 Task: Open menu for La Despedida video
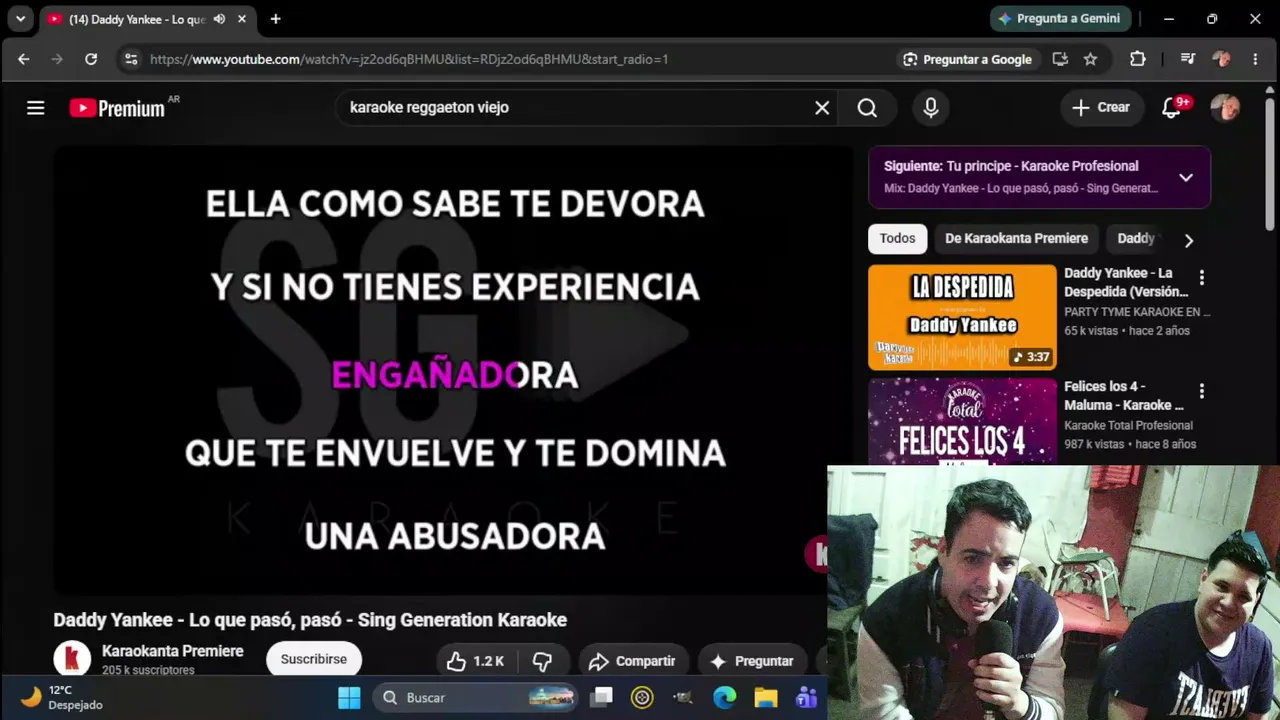pos(1202,278)
